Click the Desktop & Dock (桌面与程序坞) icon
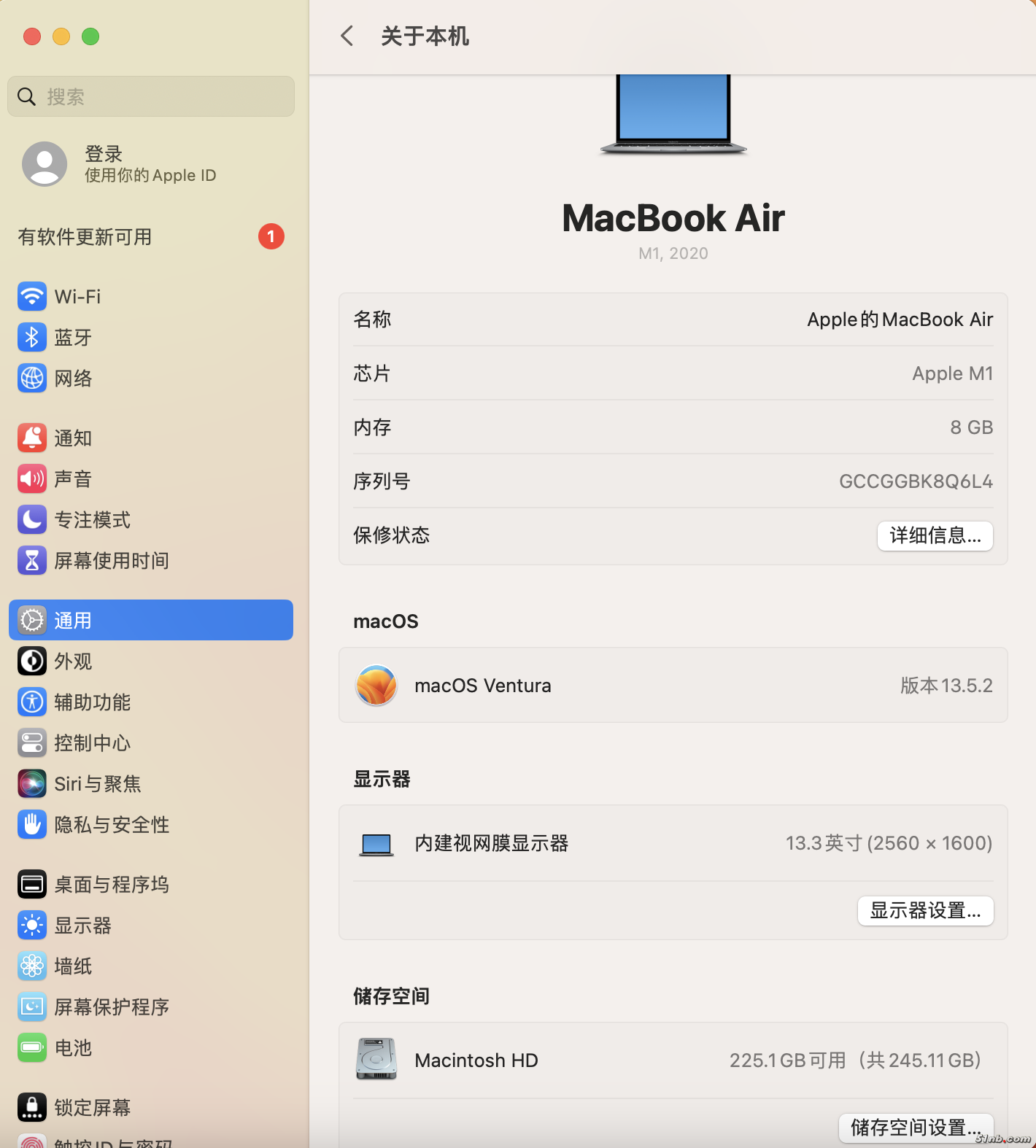Screen dimensions: 1036x1148 point(32,884)
